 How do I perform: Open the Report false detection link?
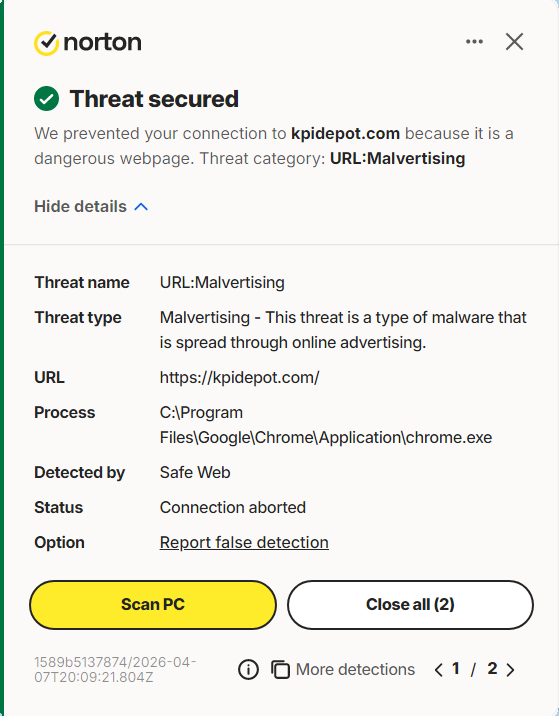[x=244, y=542]
